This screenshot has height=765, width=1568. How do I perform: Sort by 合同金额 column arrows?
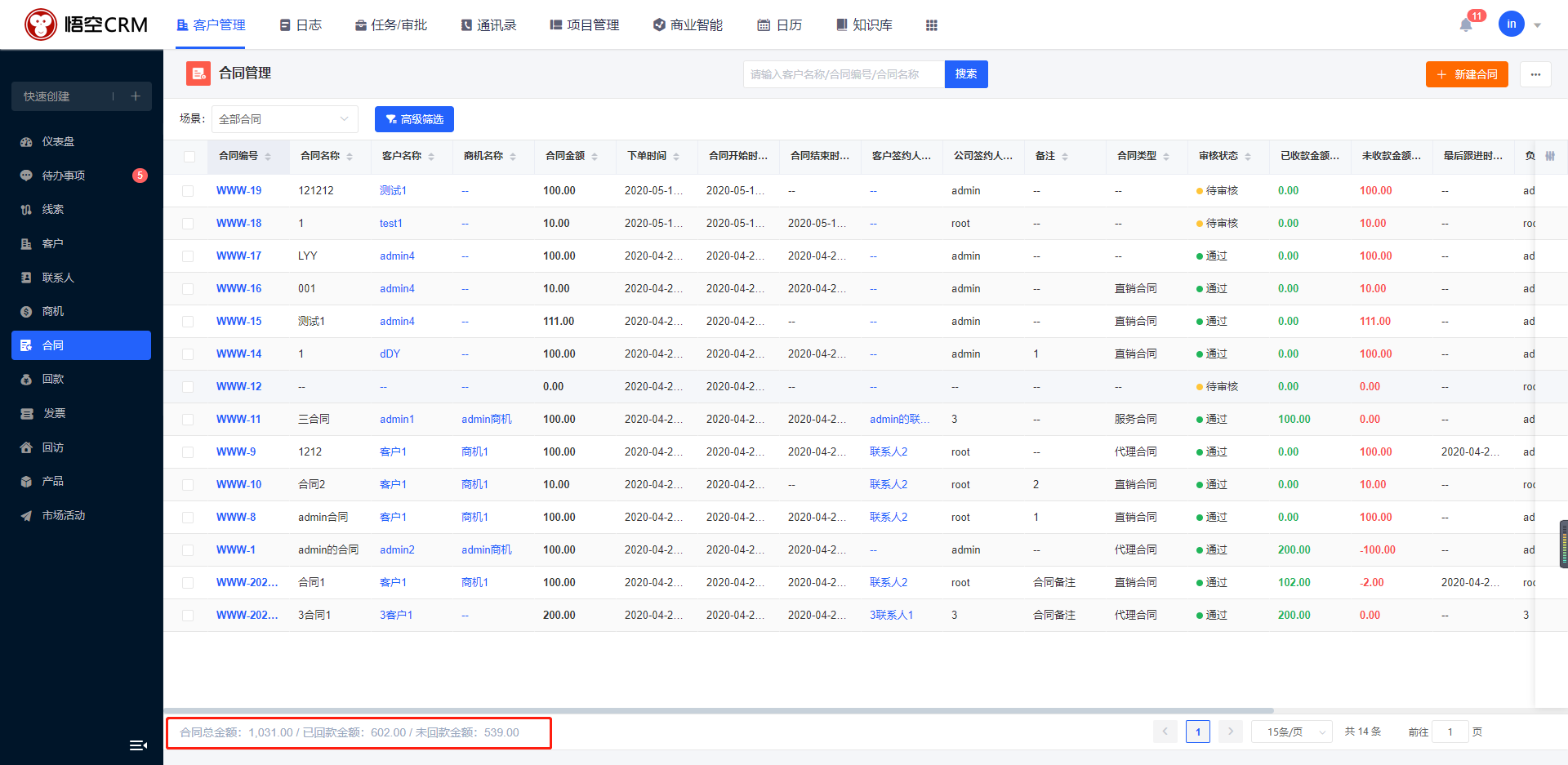tap(595, 156)
